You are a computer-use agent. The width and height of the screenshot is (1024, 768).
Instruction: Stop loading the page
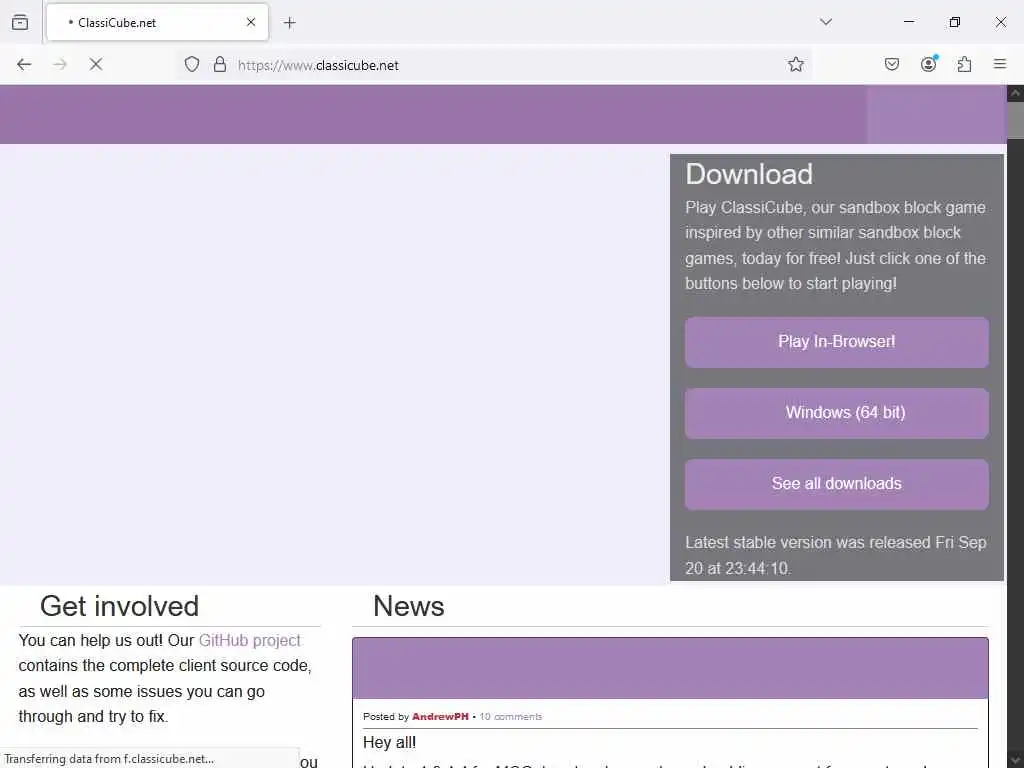click(x=96, y=64)
